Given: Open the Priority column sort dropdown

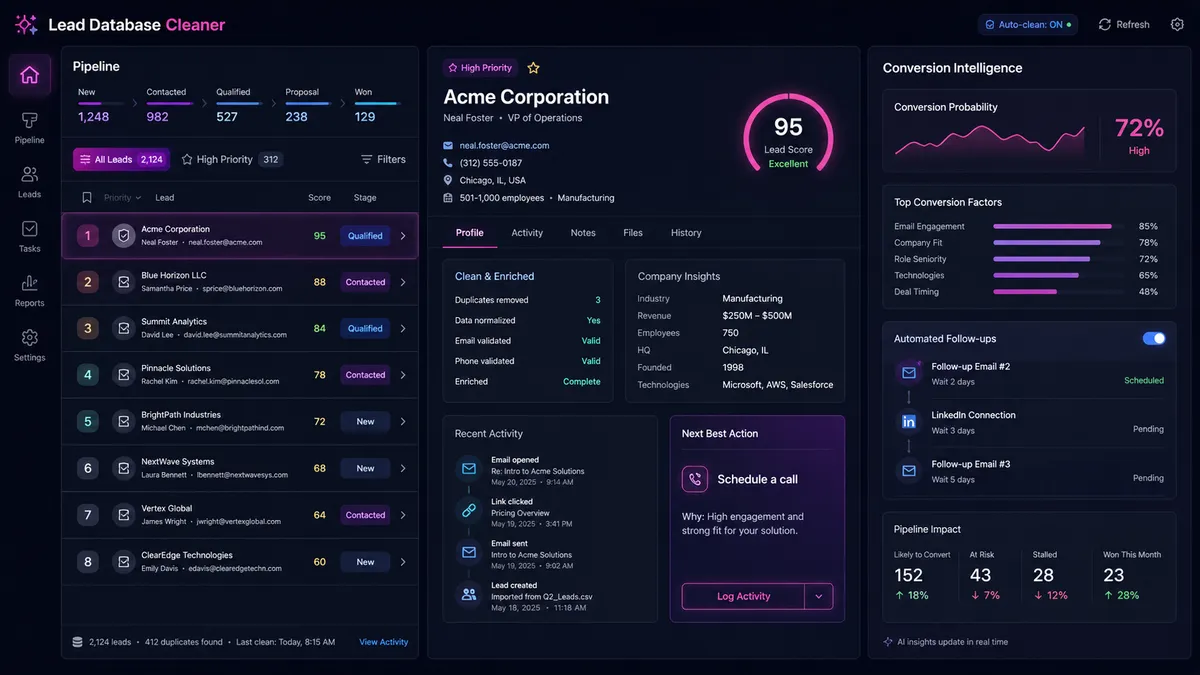Looking at the screenshot, I should point(122,198).
